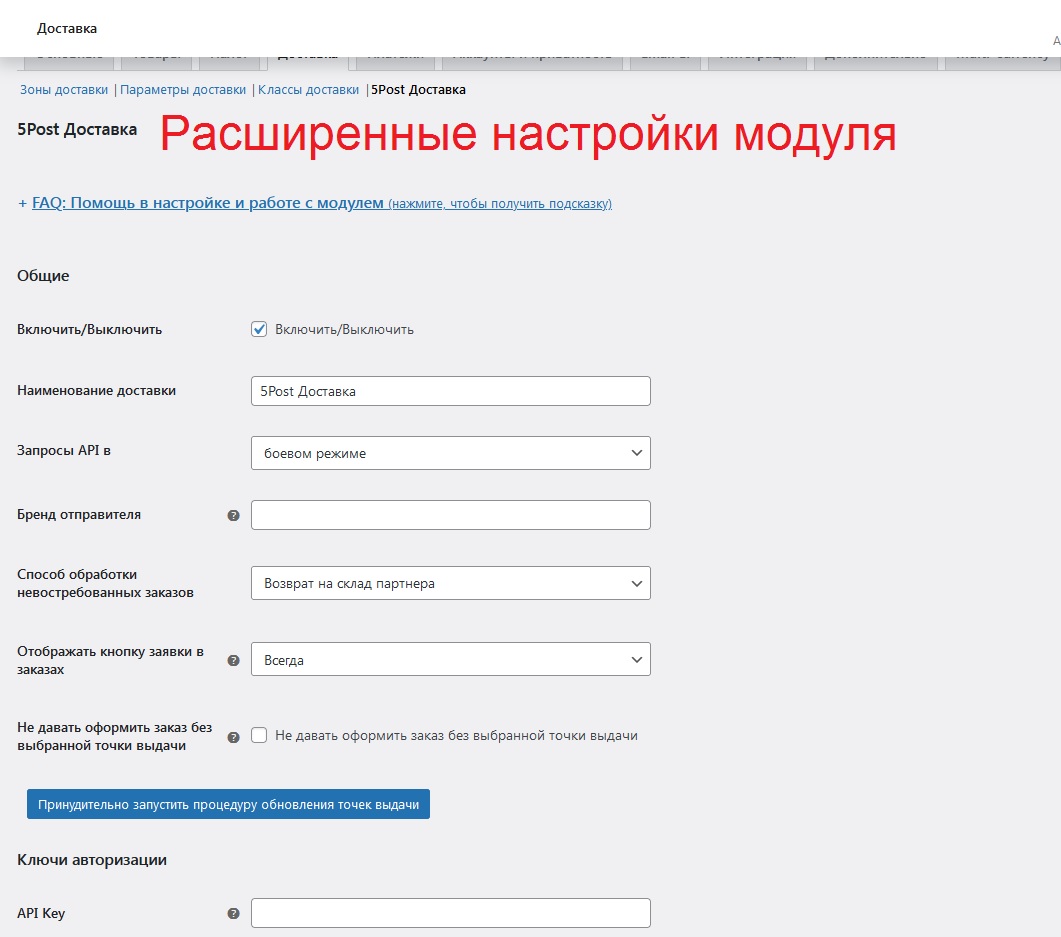Go to Зоны доставки section
The width and height of the screenshot is (1061, 937).
[x=64, y=90]
